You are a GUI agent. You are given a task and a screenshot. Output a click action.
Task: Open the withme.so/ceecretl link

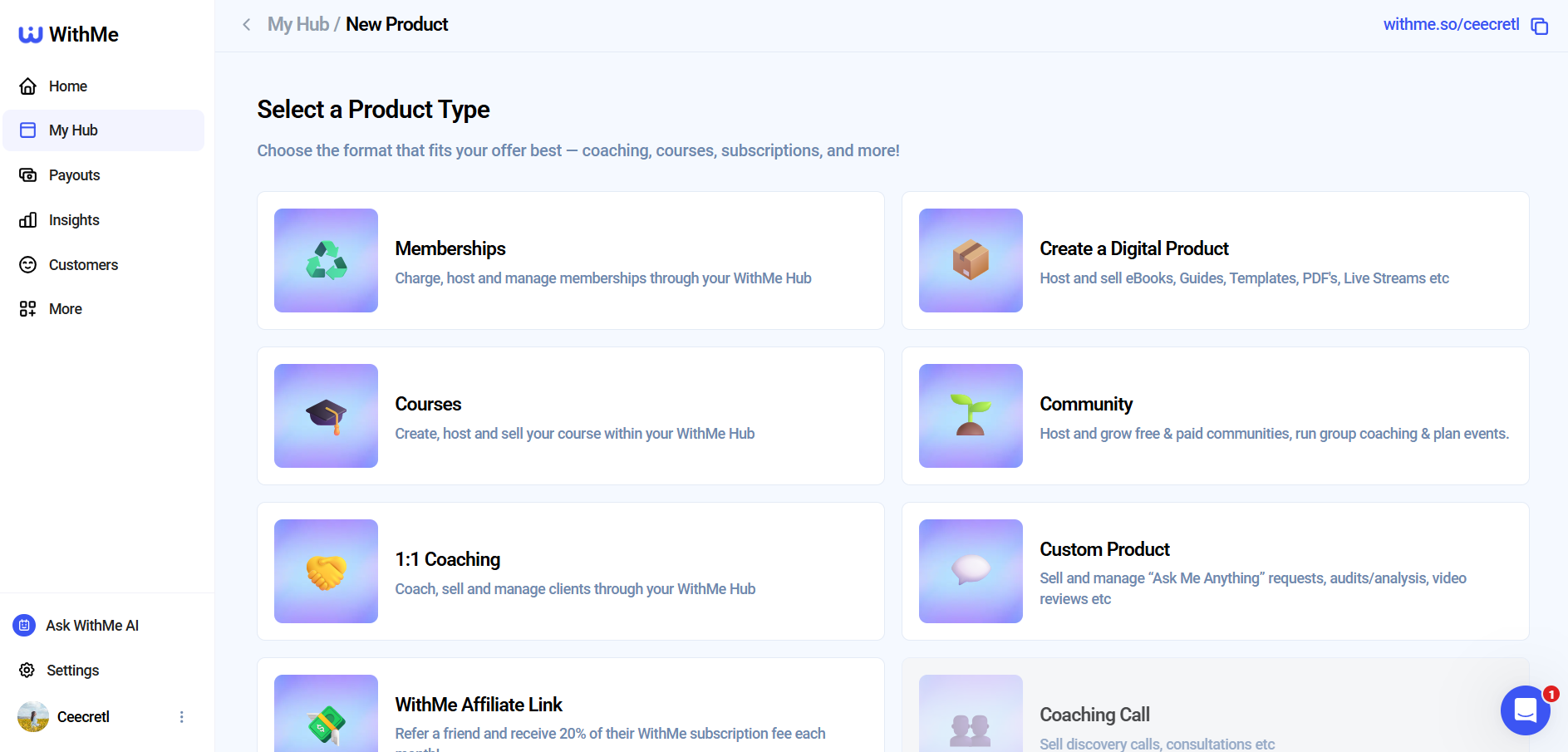(x=1450, y=24)
